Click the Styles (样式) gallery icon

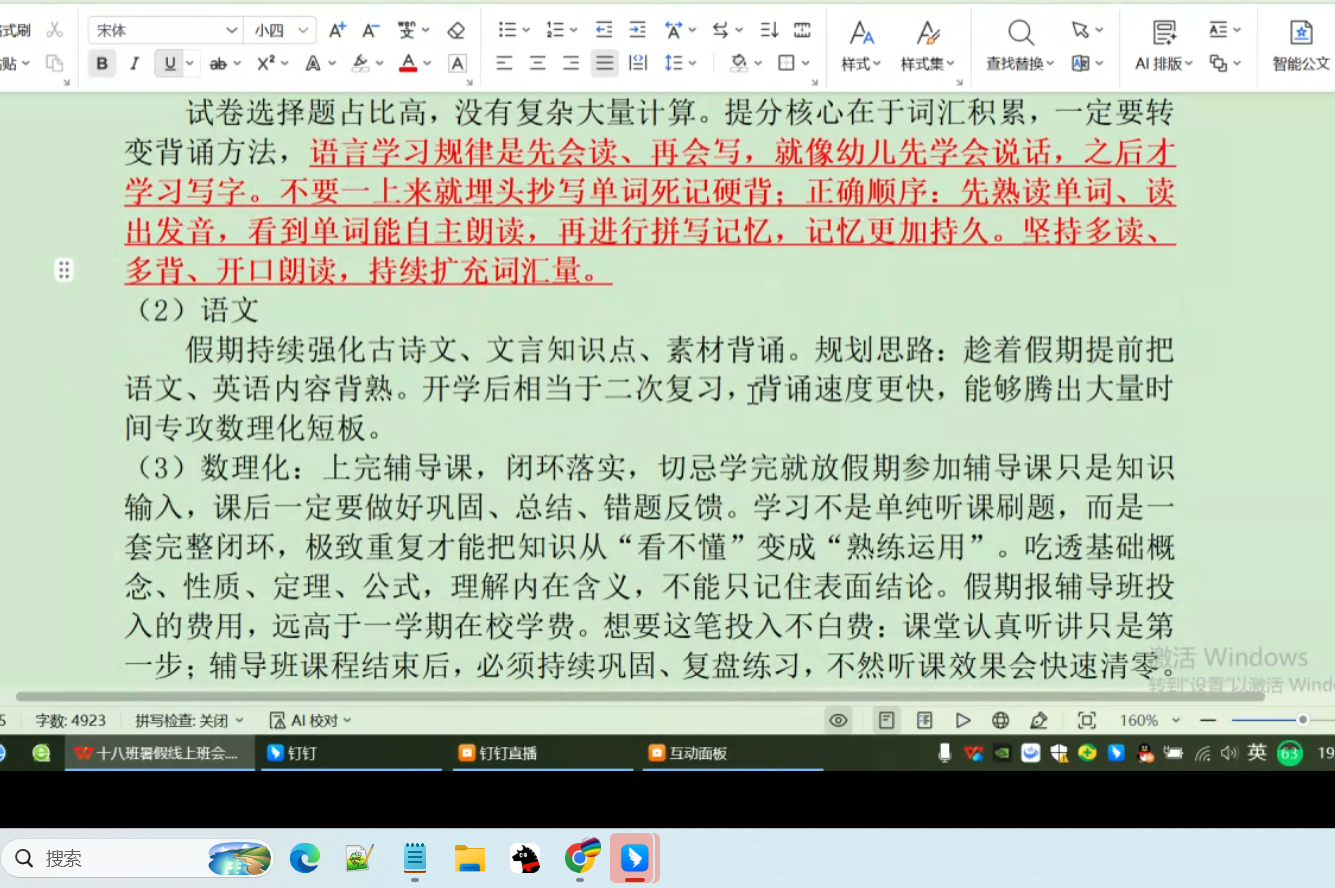pyautogui.click(x=861, y=33)
